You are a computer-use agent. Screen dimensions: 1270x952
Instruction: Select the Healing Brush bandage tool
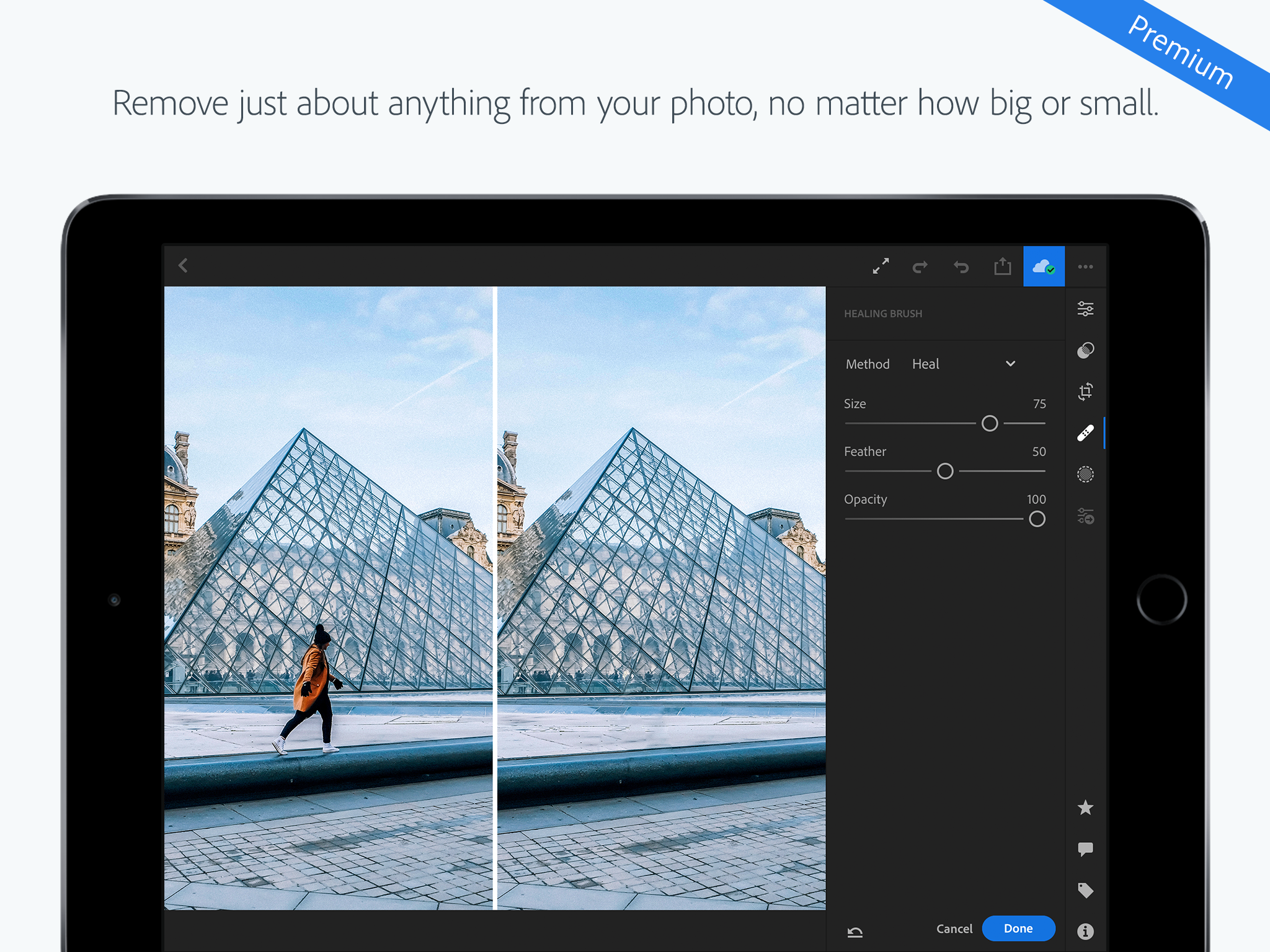click(x=1085, y=433)
